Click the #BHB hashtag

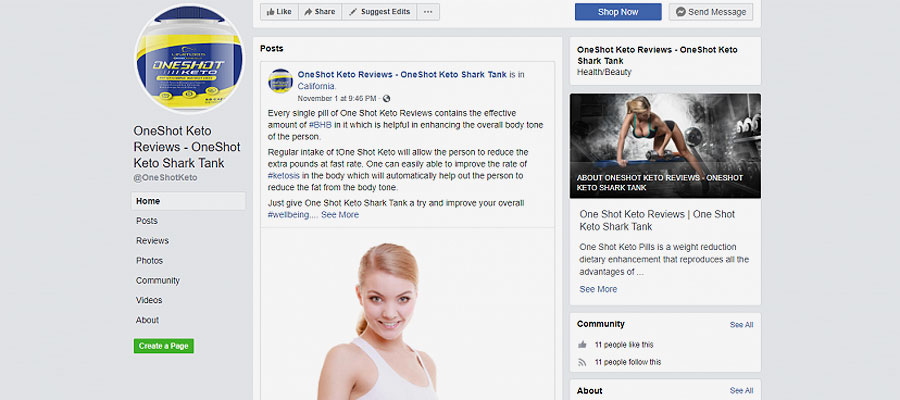[x=320, y=125]
